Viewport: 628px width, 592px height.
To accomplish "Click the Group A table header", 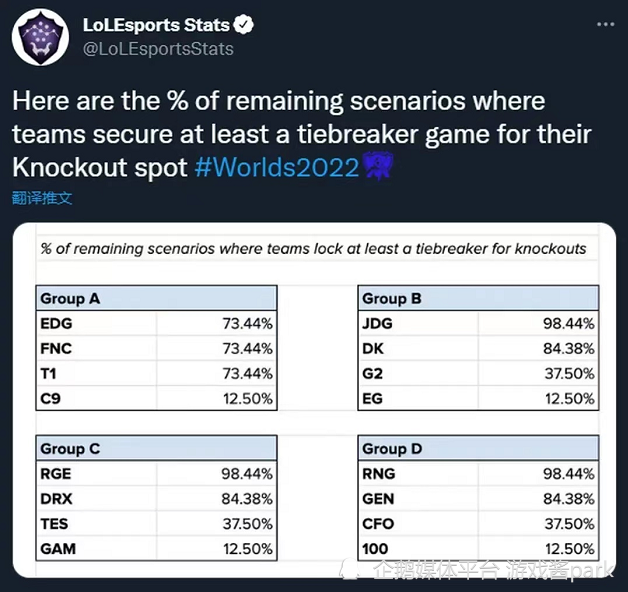I will 156,298.
